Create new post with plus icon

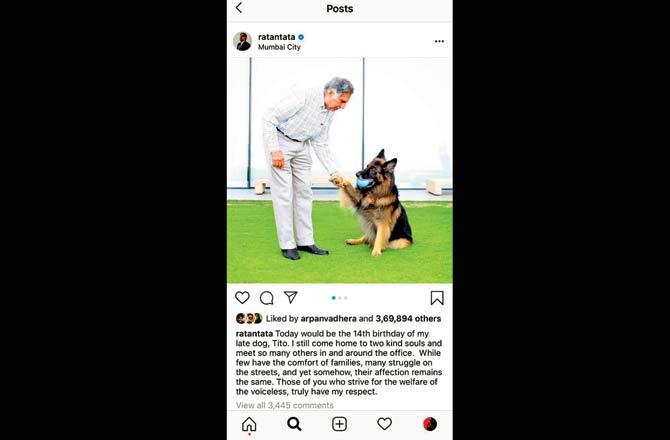[x=339, y=424]
